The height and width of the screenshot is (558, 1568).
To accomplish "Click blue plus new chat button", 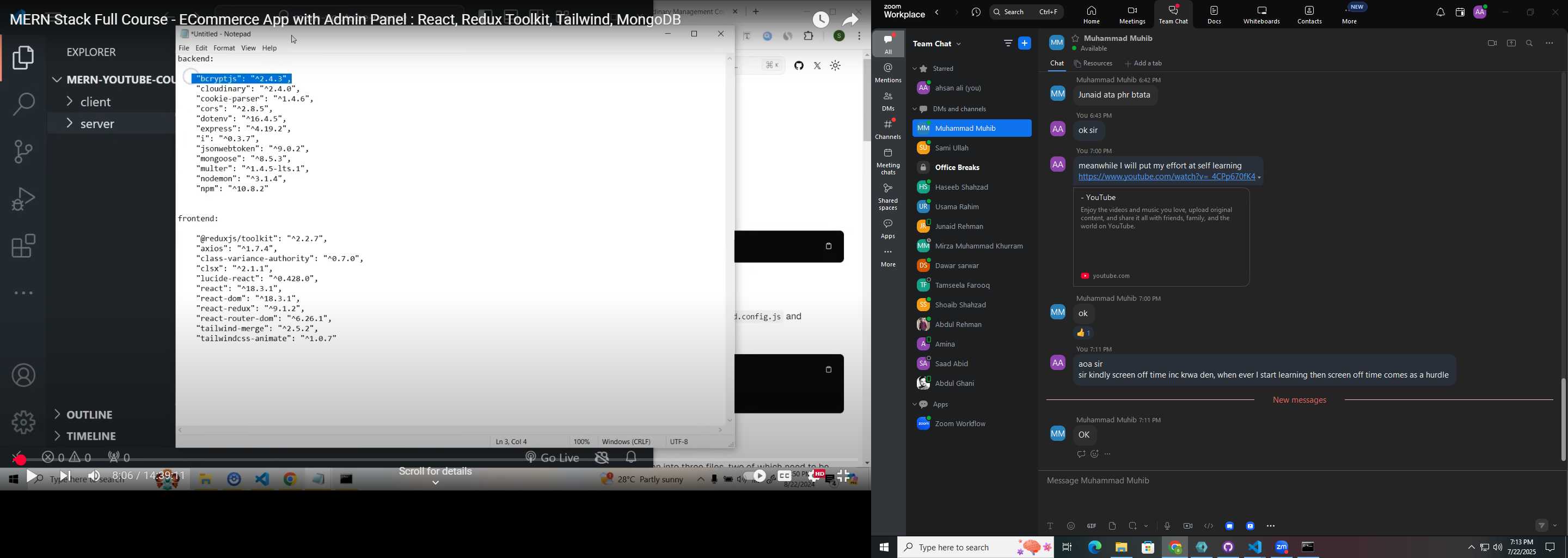I will pyautogui.click(x=1025, y=43).
